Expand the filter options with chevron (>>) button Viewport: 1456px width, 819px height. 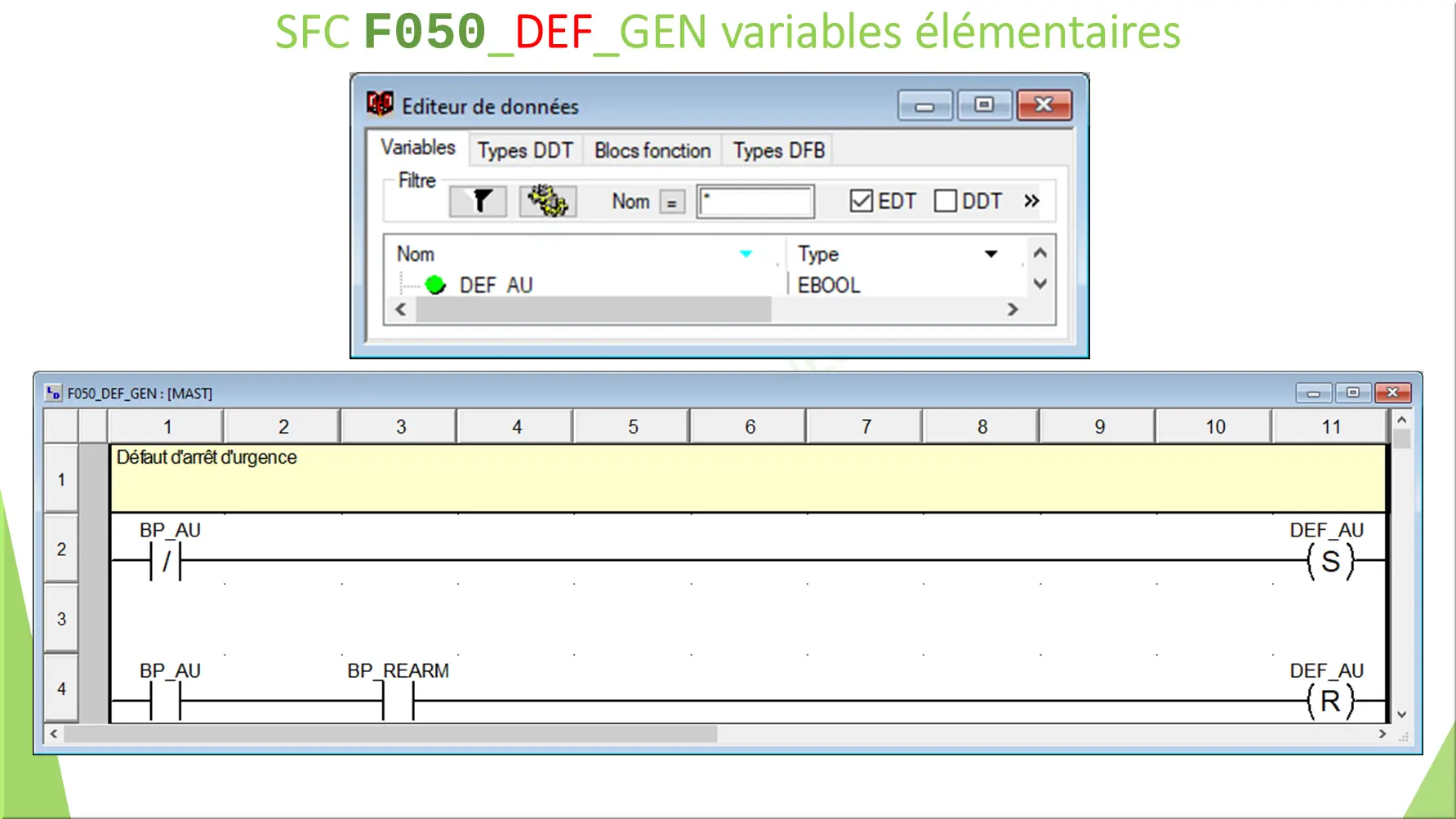pyautogui.click(x=1031, y=200)
